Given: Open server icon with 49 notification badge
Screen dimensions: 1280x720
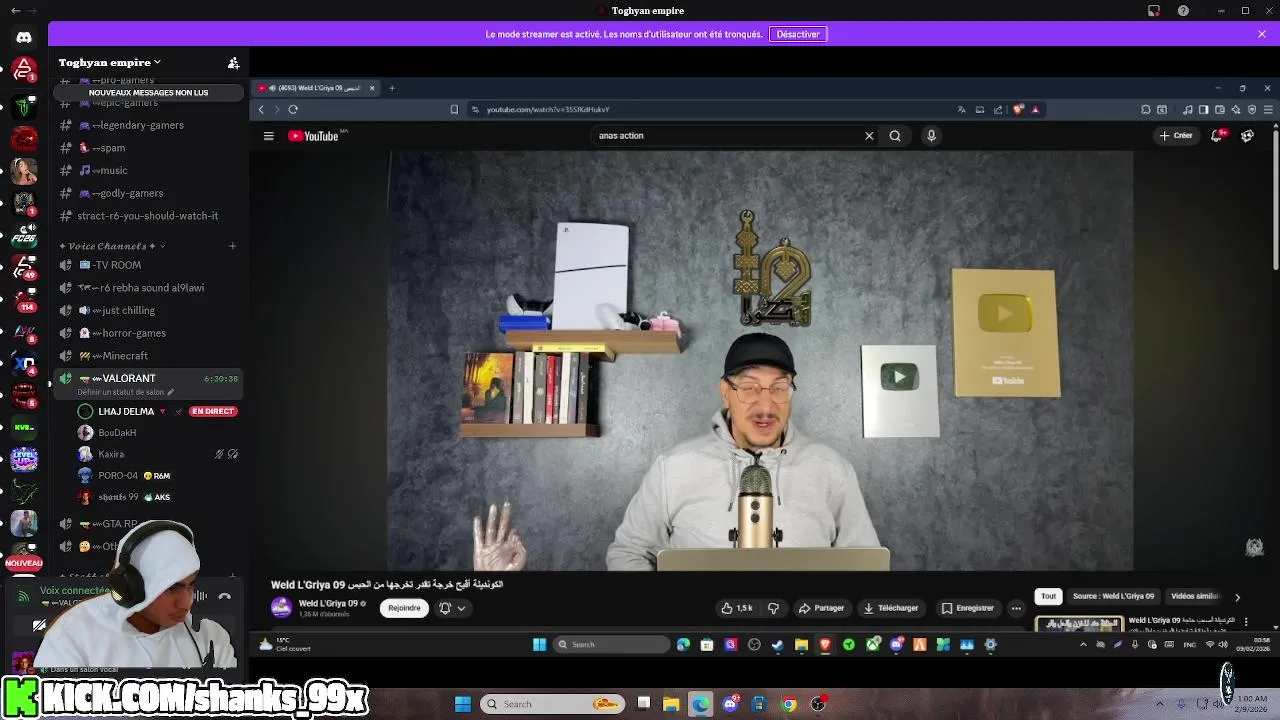Looking at the screenshot, I should click(x=24, y=266).
